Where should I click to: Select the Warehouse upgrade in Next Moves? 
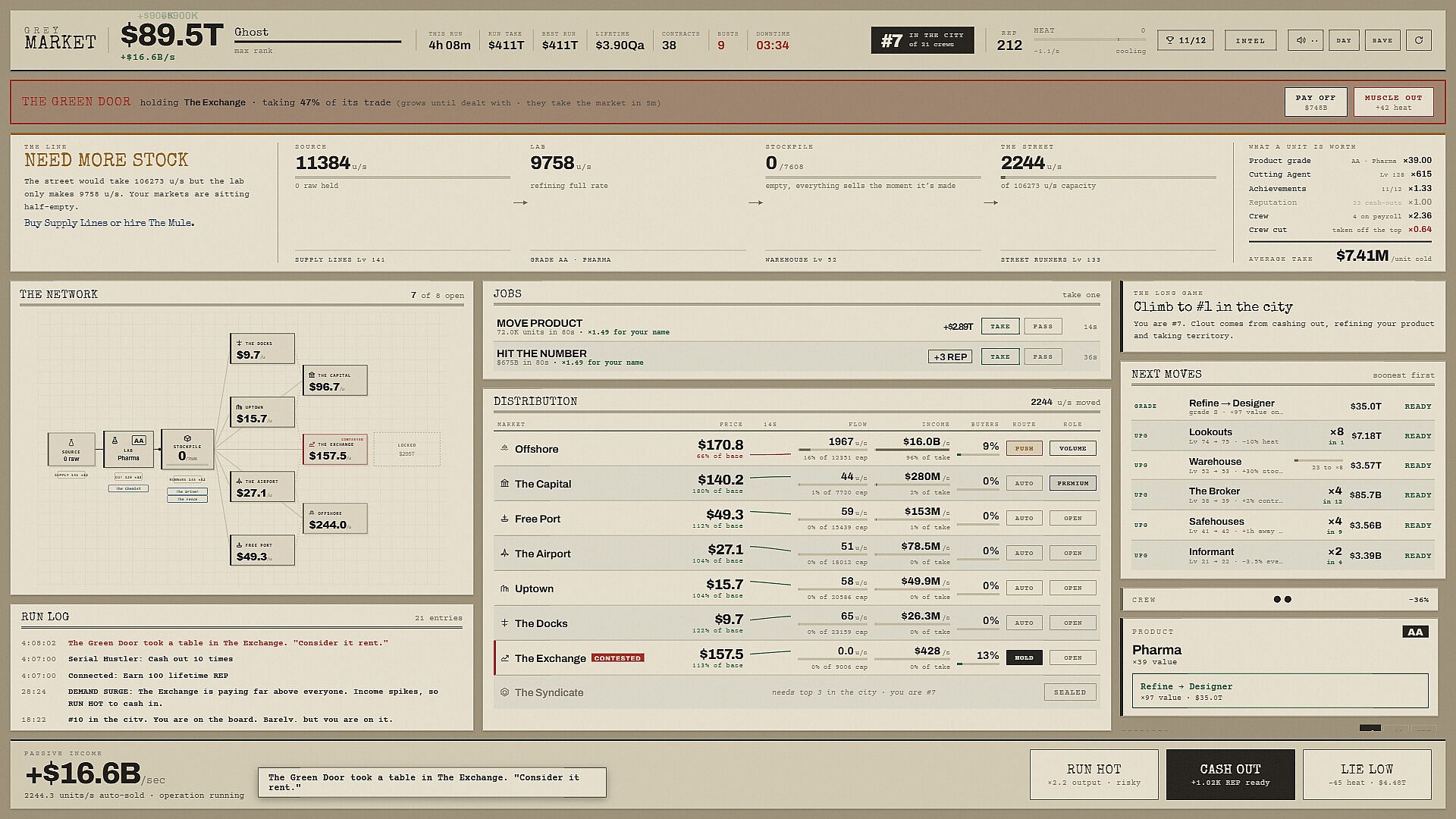[1282, 466]
